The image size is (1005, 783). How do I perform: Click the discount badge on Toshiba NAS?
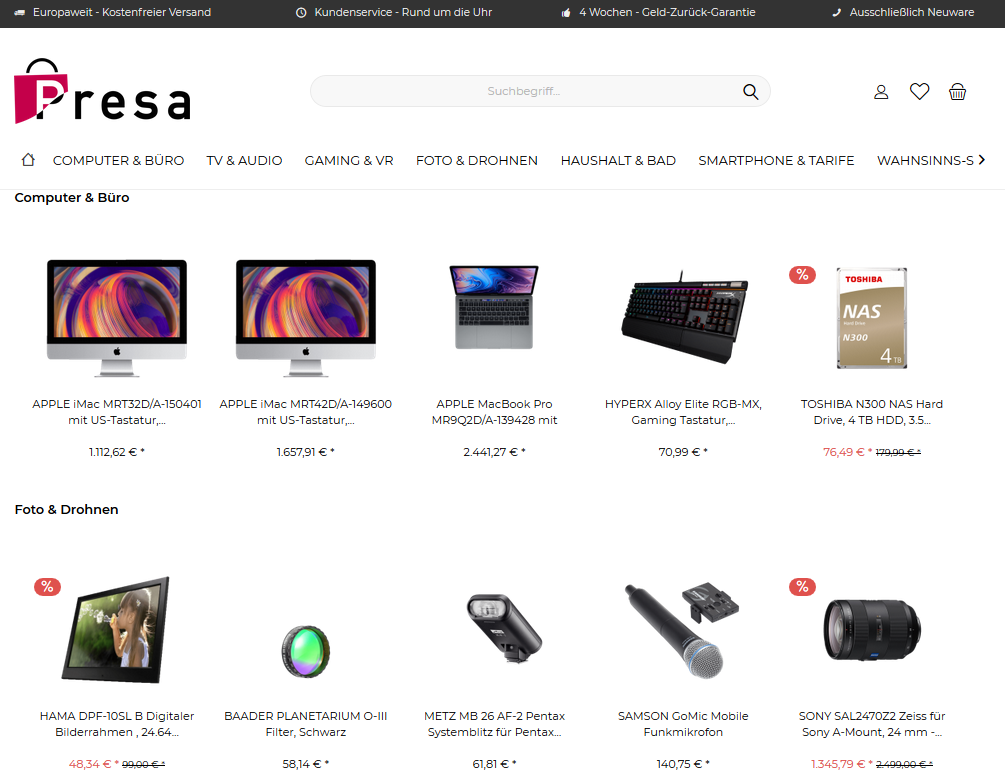click(x=802, y=275)
